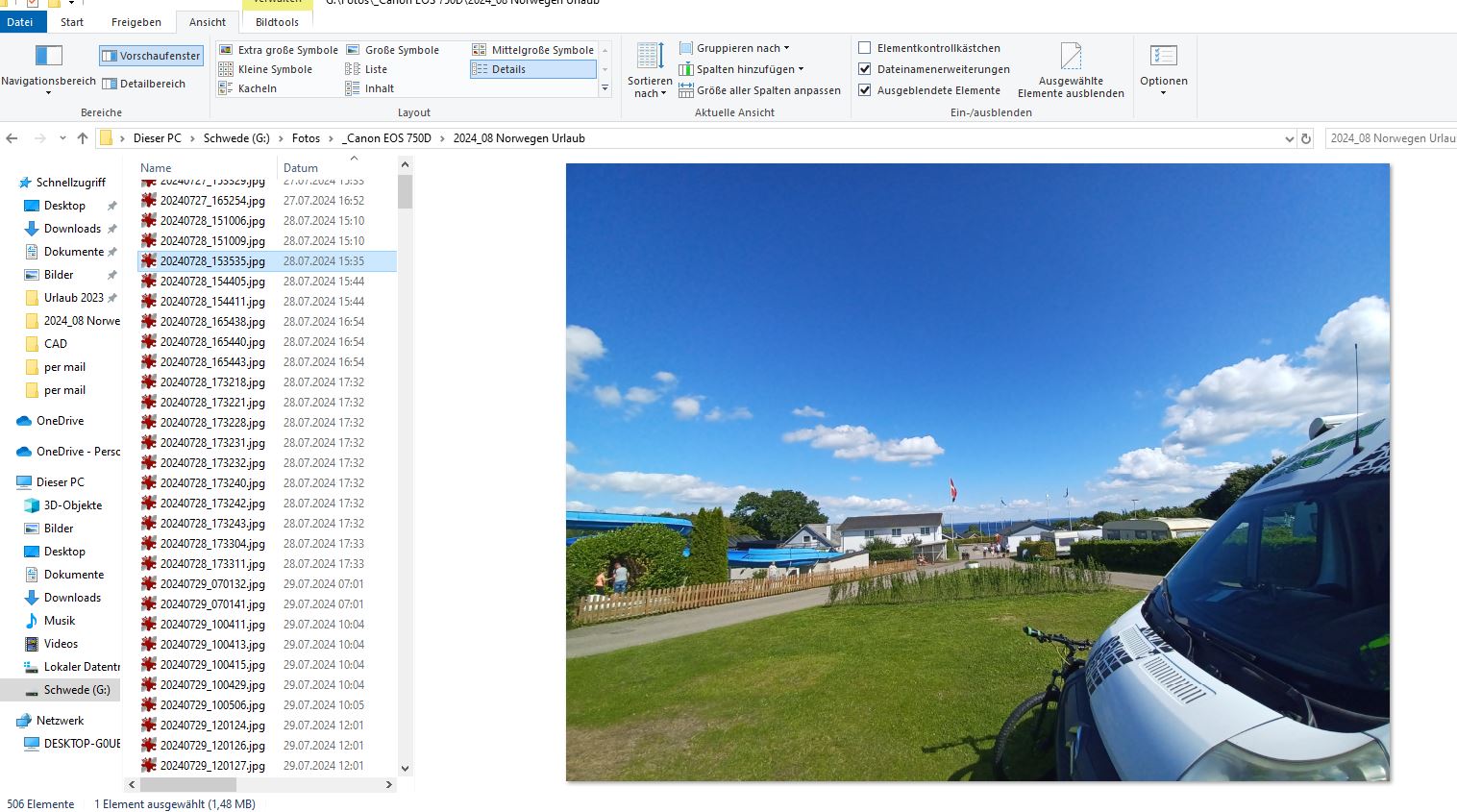Click the Navigationsbereich pane icon
1457x812 pixels.
[48, 56]
